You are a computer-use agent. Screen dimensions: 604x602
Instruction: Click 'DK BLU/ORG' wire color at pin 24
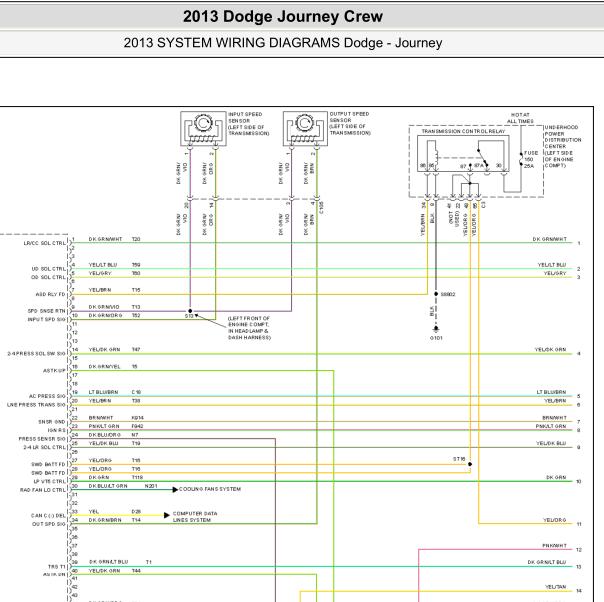pyautogui.click(x=105, y=435)
